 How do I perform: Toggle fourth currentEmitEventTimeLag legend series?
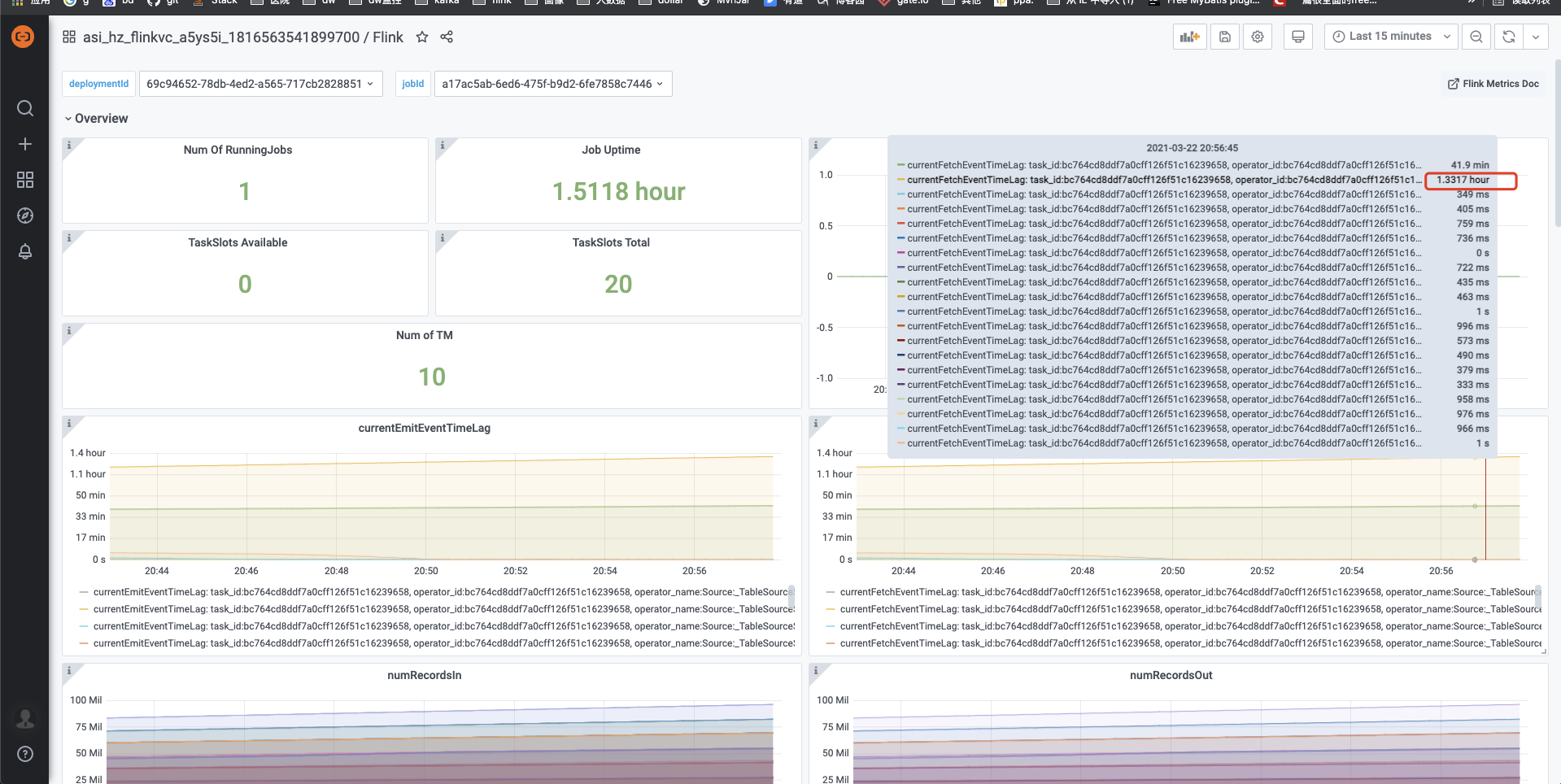[x=443, y=643]
